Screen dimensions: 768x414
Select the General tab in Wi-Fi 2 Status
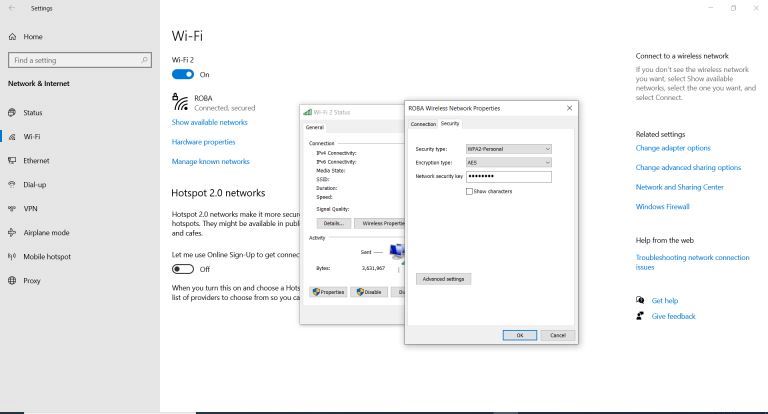(315, 127)
